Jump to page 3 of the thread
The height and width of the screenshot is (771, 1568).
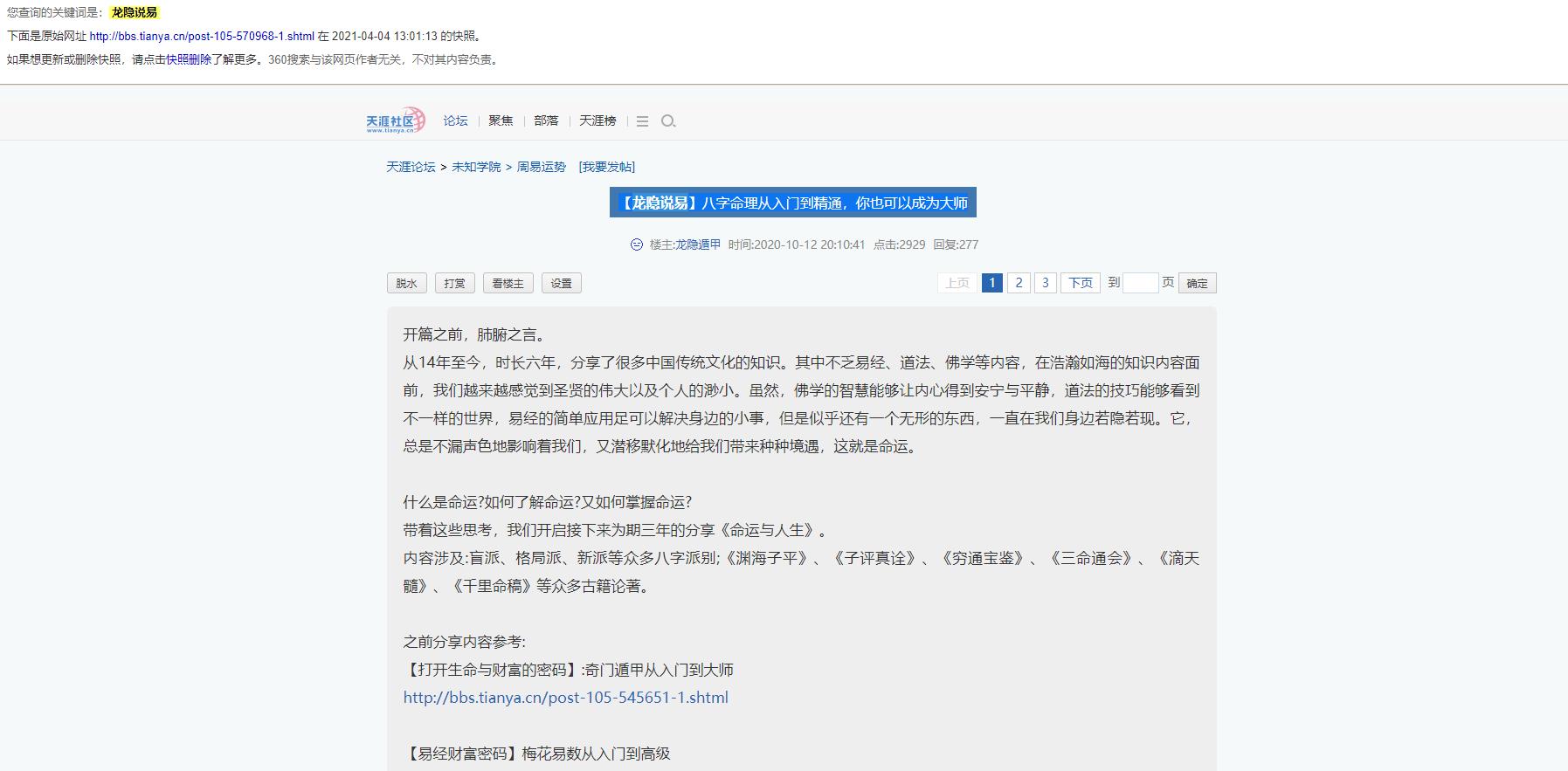(1045, 283)
